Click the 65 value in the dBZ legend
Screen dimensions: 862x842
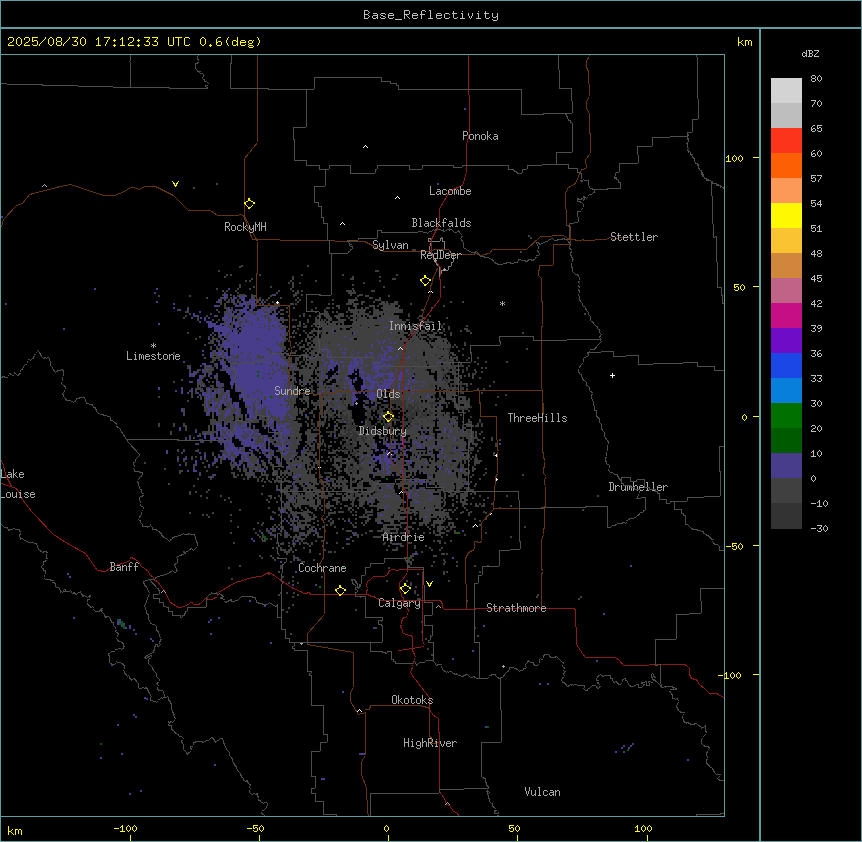(816, 128)
